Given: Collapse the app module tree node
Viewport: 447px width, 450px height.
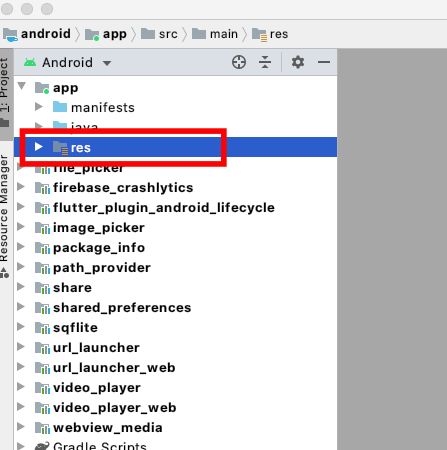Looking at the screenshot, I should 22,86.
